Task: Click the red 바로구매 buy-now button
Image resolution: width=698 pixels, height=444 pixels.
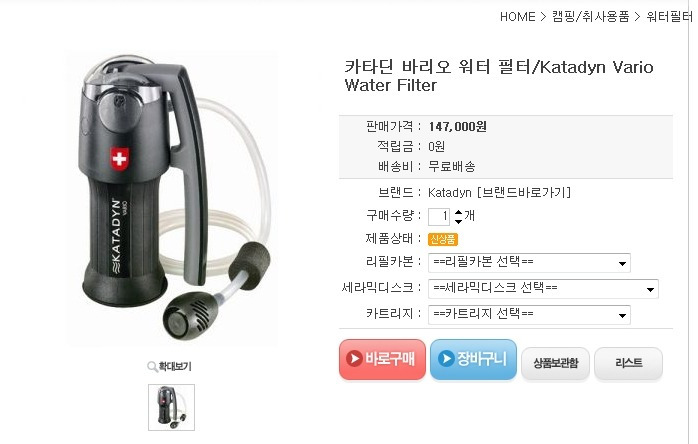Action: (x=382, y=359)
